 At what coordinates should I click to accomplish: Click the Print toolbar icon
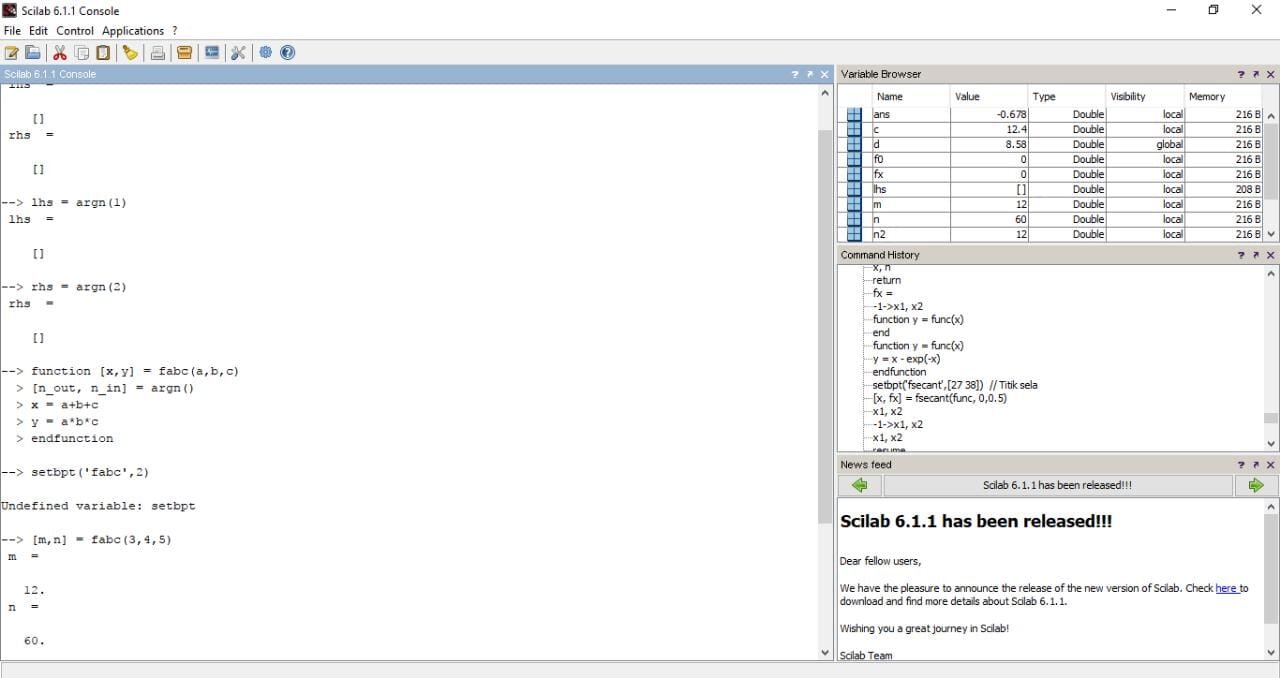tap(158, 53)
